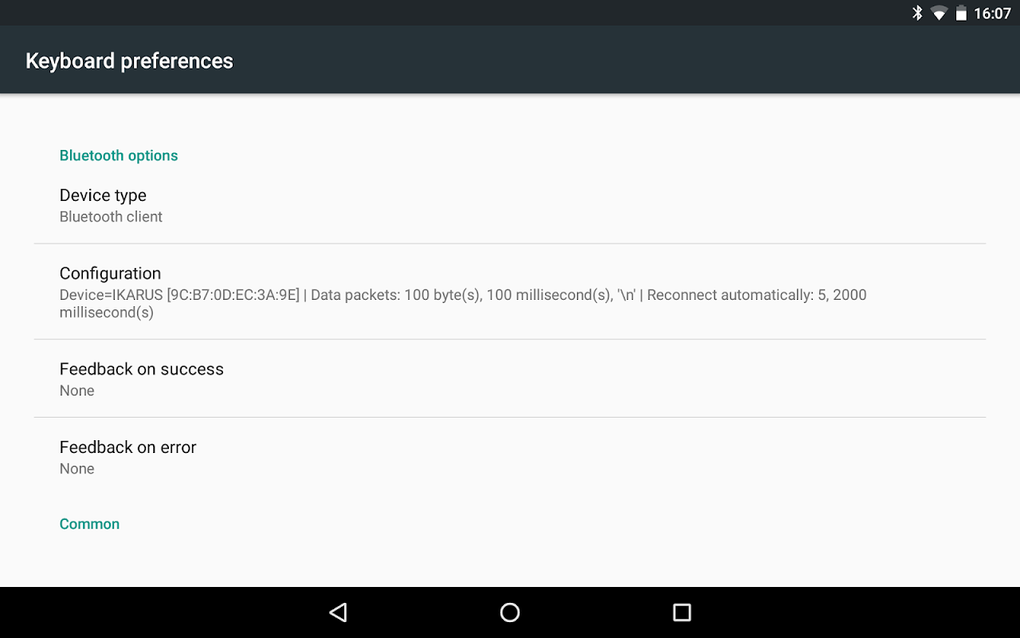Image resolution: width=1020 pixels, height=638 pixels.
Task: Click 'None' under Feedback on error
Action: pyautogui.click(x=77, y=469)
